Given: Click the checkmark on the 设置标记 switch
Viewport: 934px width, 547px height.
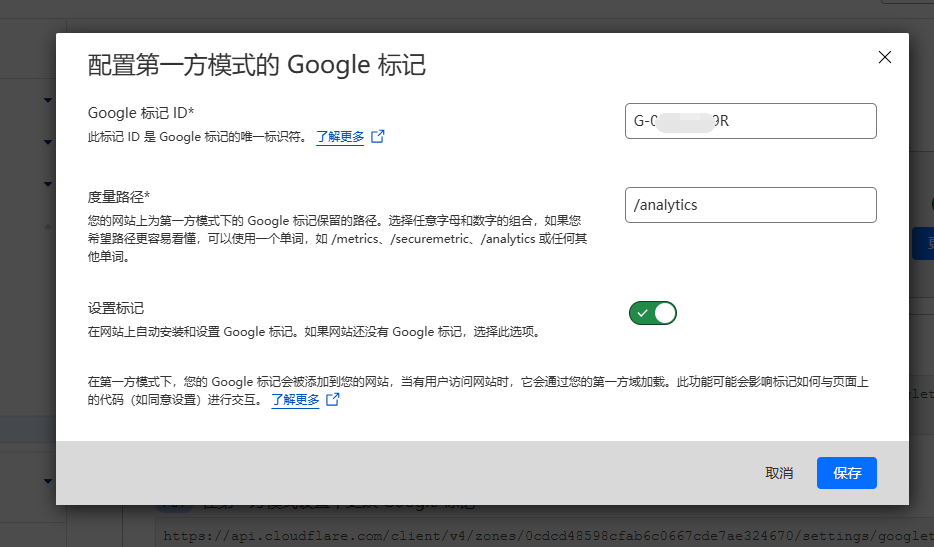Looking at the screenshot, I should click(642, 313).
